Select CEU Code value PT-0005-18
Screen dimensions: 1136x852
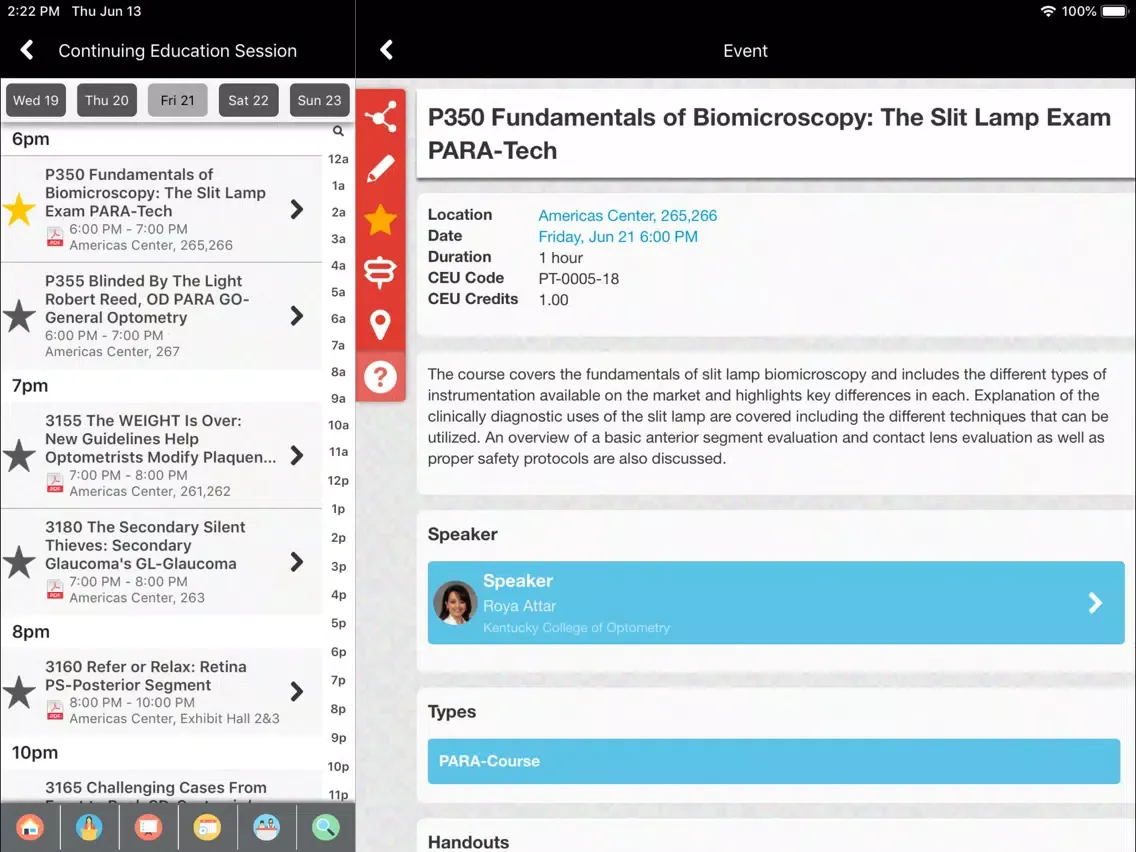coord(579,279)
